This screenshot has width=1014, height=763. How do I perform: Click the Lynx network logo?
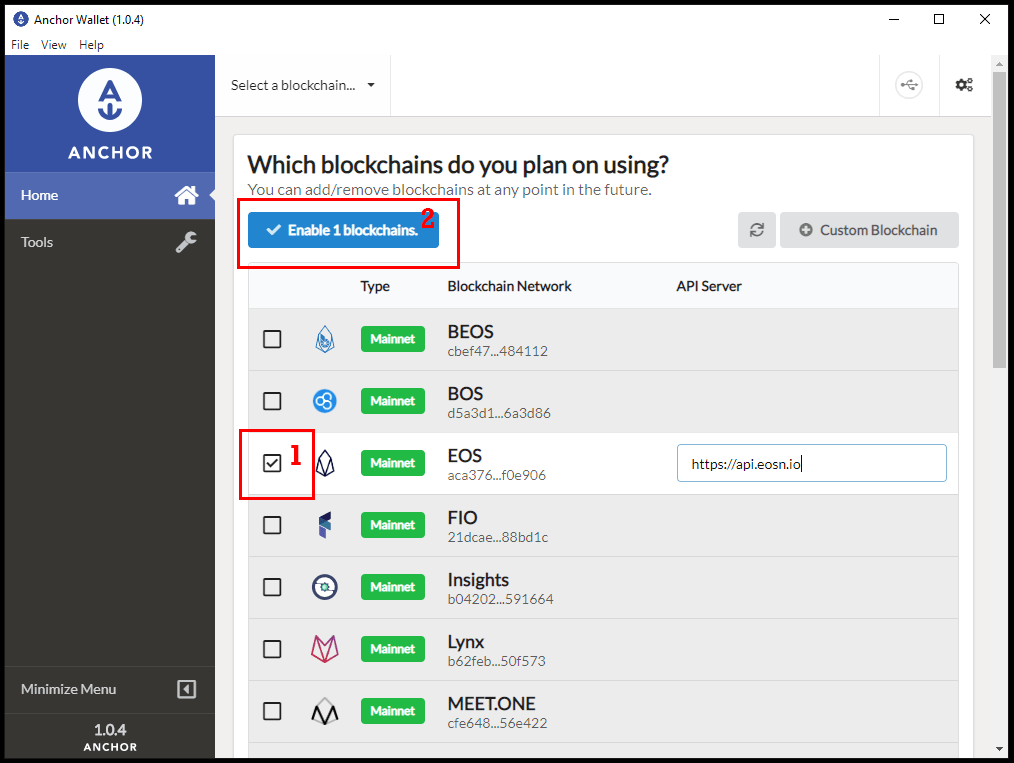pos(325,649)
